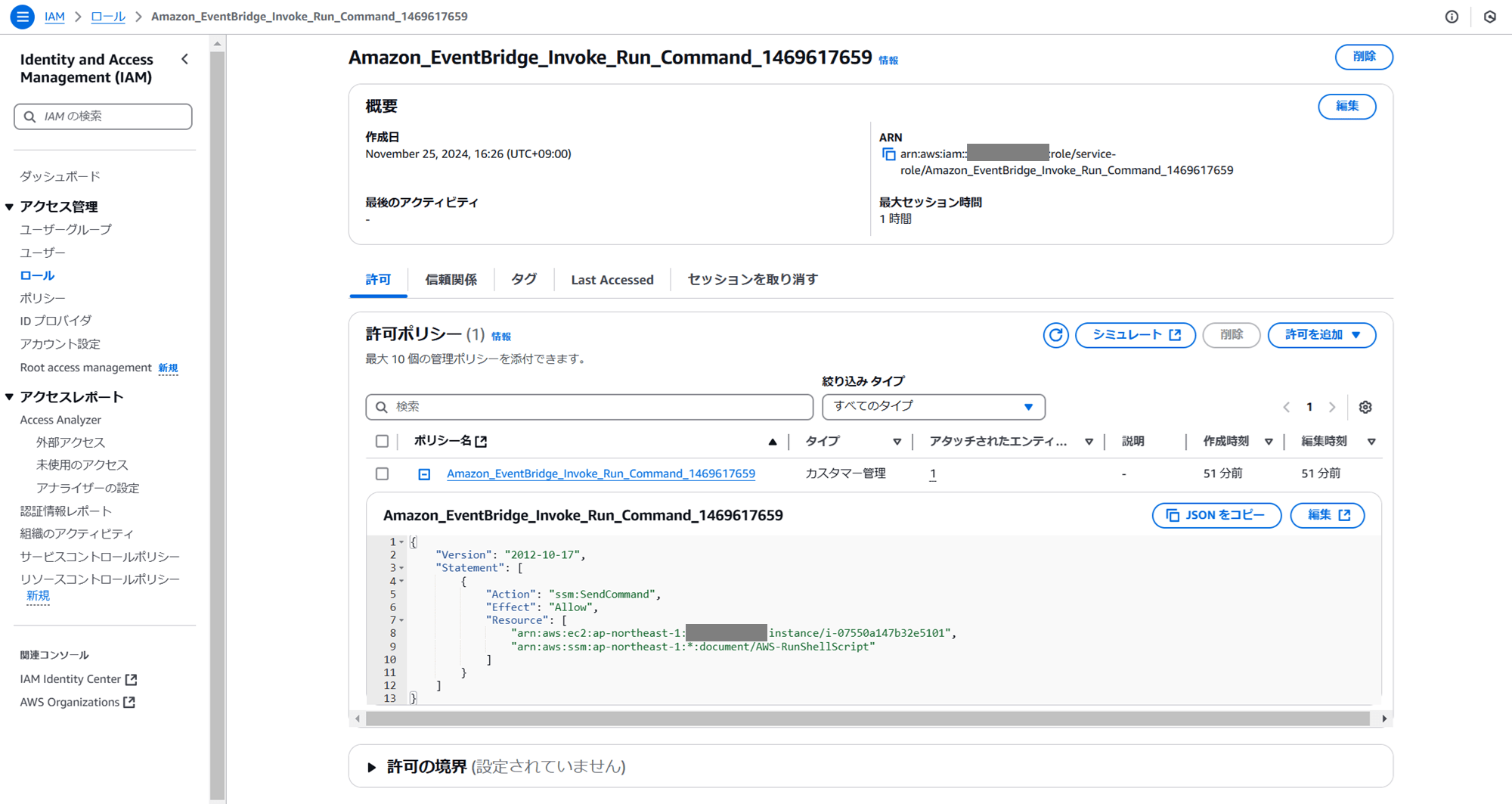The image size is (1512, 804).
Task: Open ユーザーグループ in the sidebar
Action: pos(66,229)
